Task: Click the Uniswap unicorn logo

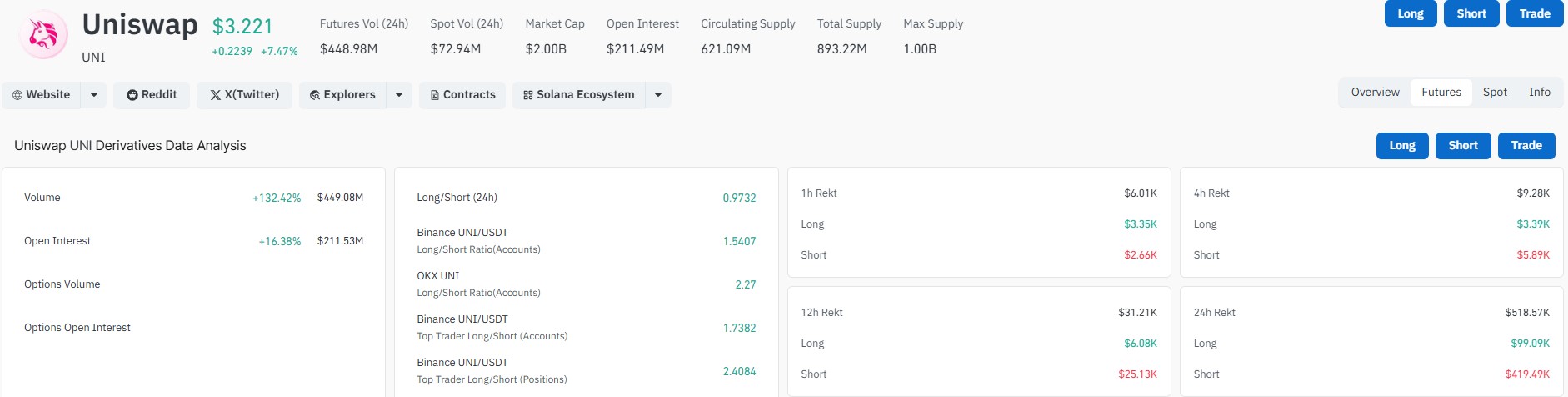Action: pyautogui.click(x=43, y=35)
